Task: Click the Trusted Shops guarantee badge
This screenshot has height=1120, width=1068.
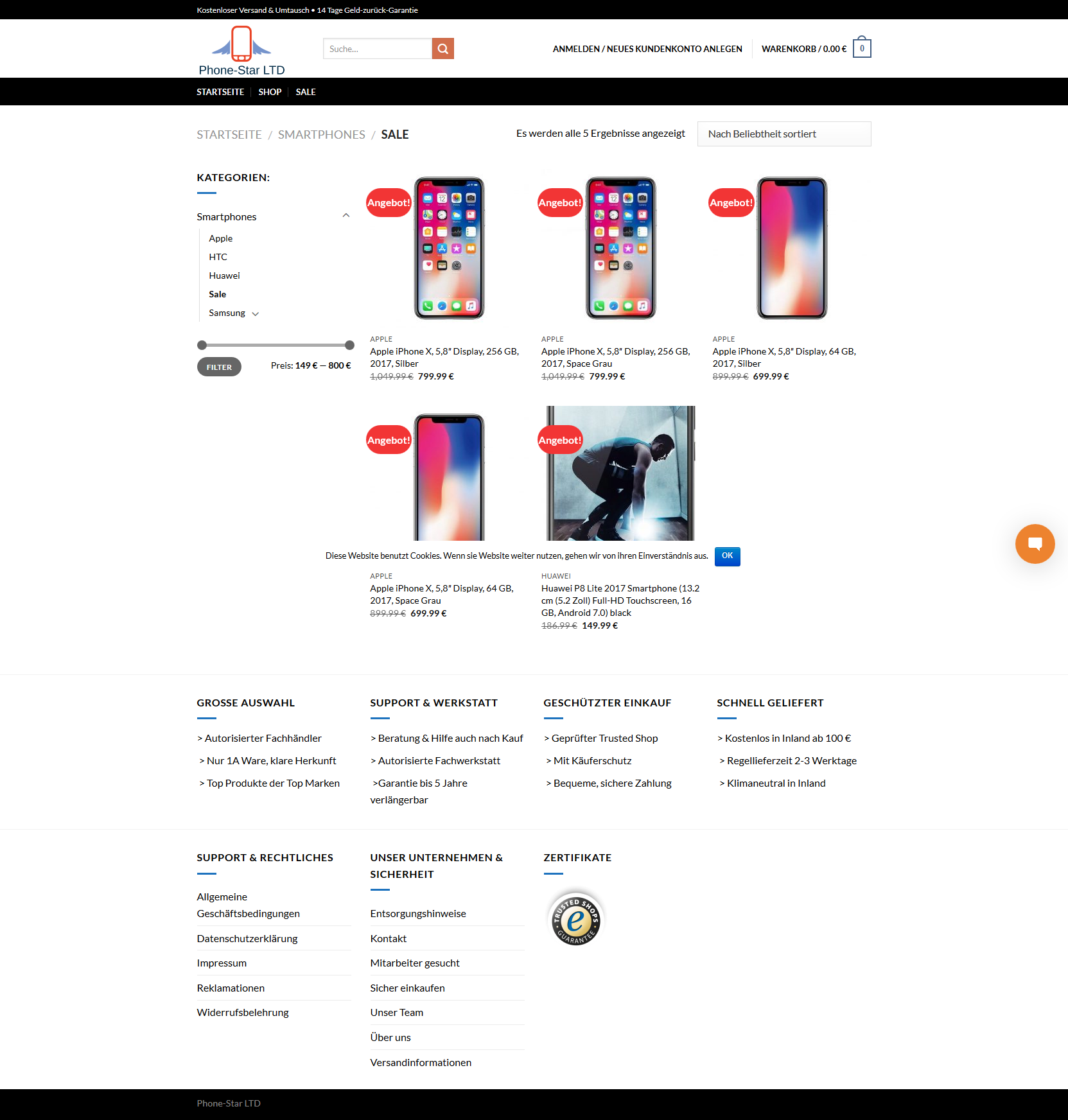Action: point(576,920)
